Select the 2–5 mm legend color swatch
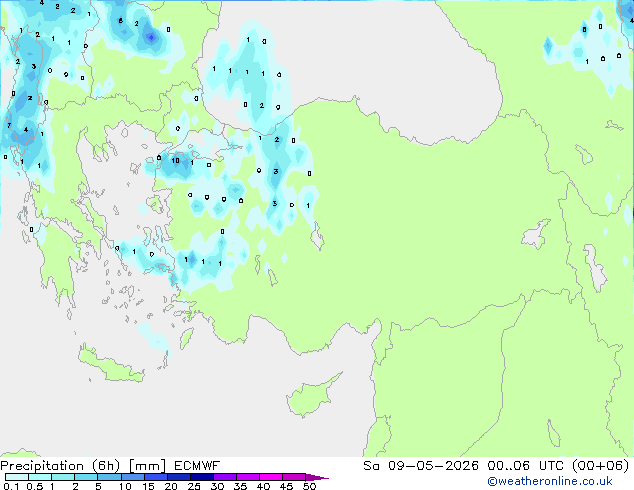Viewport: 634px width, 490px height. click(x=86, y=477)
